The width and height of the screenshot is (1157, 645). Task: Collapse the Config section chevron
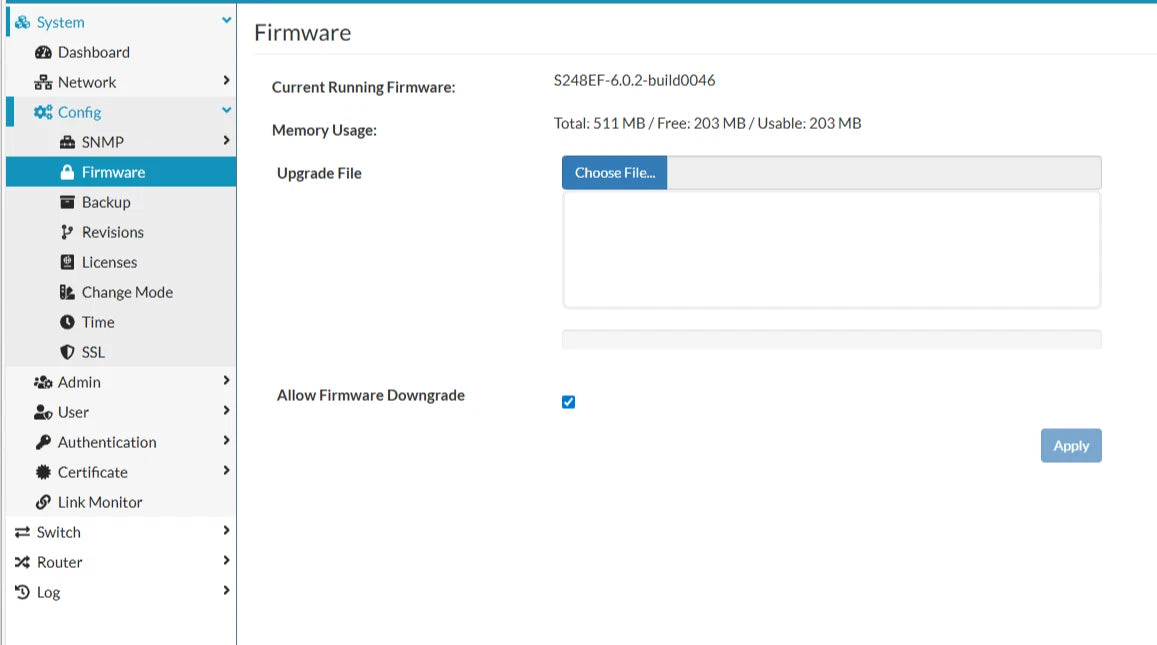227,111
